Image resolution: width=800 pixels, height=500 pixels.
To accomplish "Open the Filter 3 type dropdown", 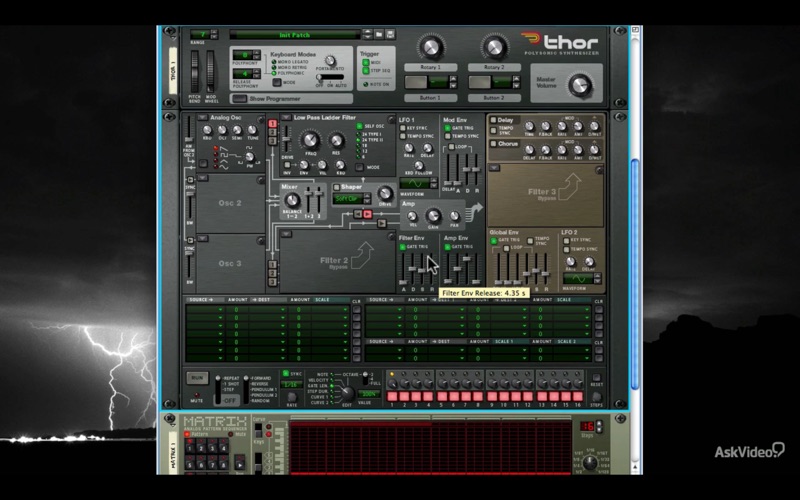I will (494, 168).
